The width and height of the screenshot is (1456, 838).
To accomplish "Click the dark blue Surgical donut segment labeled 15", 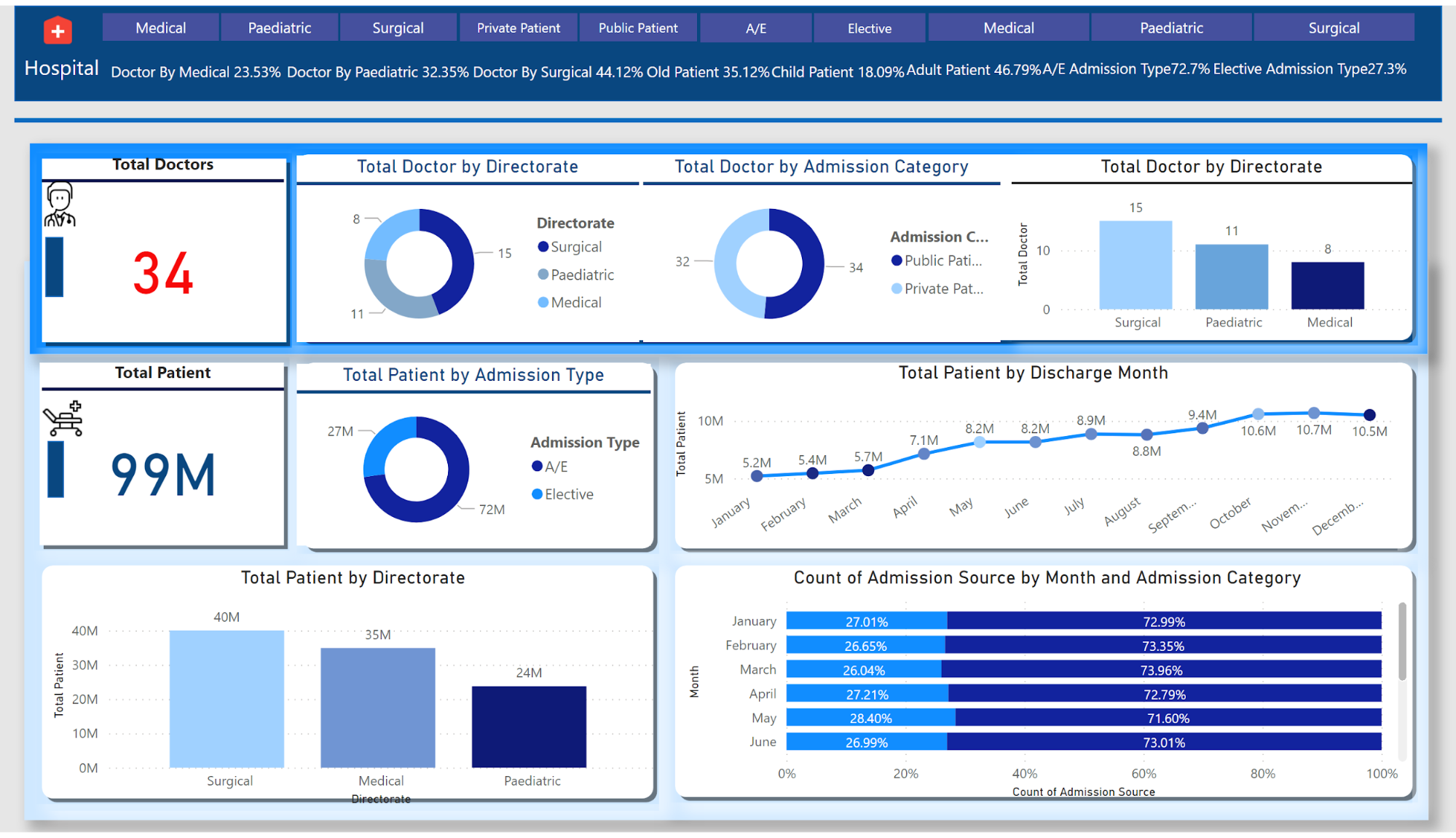I will click(461, 258).
